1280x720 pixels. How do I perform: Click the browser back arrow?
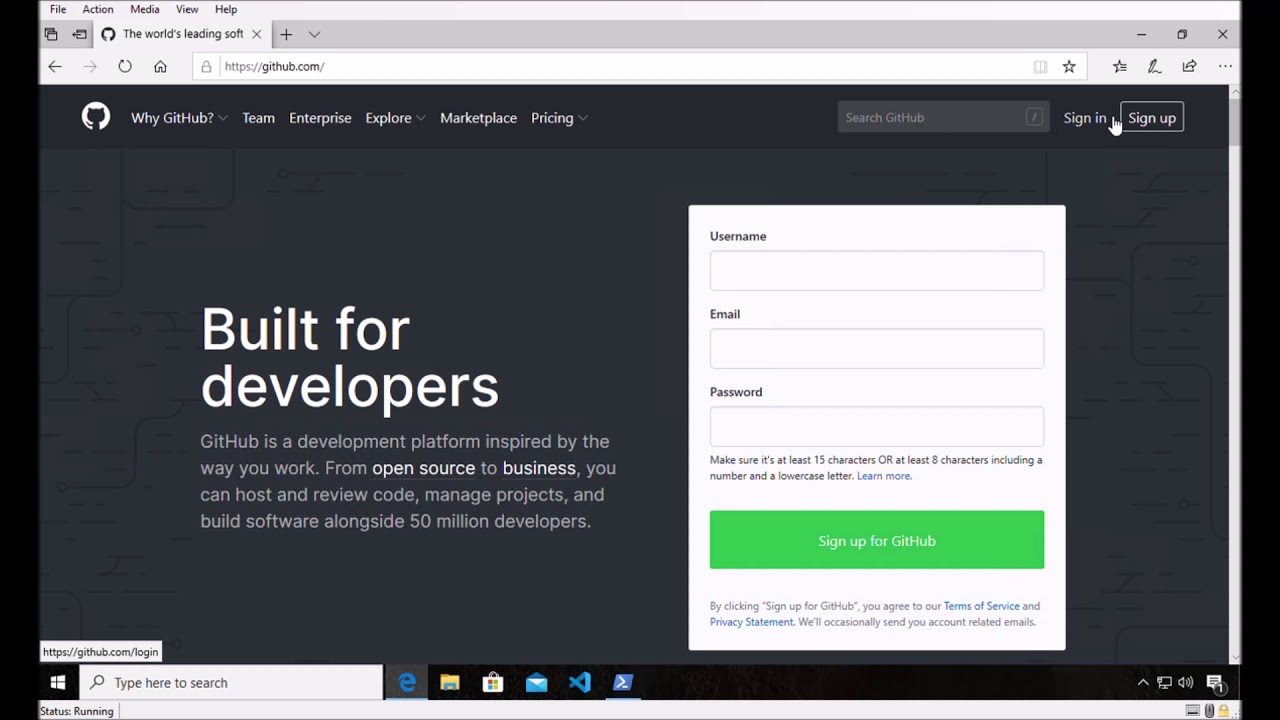coord(55,66)
